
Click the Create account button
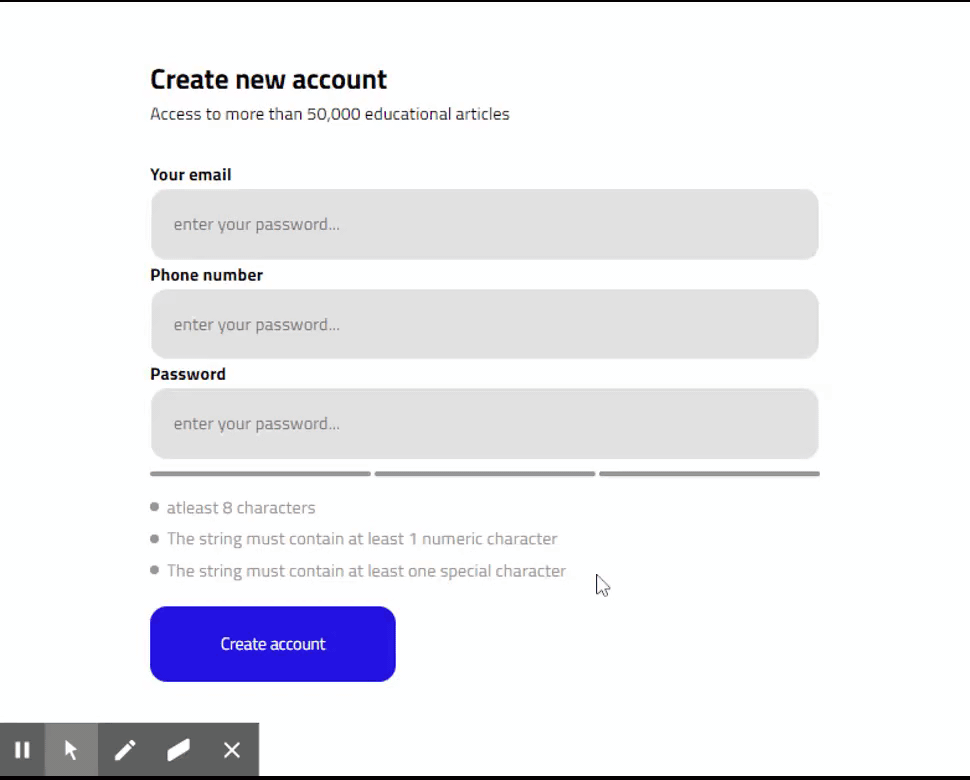[x=272, y=644]
